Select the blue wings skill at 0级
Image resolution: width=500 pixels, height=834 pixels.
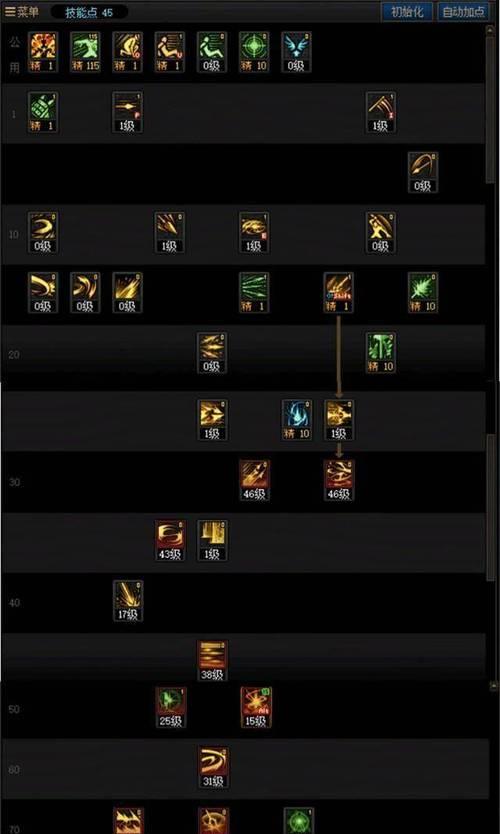tap(296, 52)
